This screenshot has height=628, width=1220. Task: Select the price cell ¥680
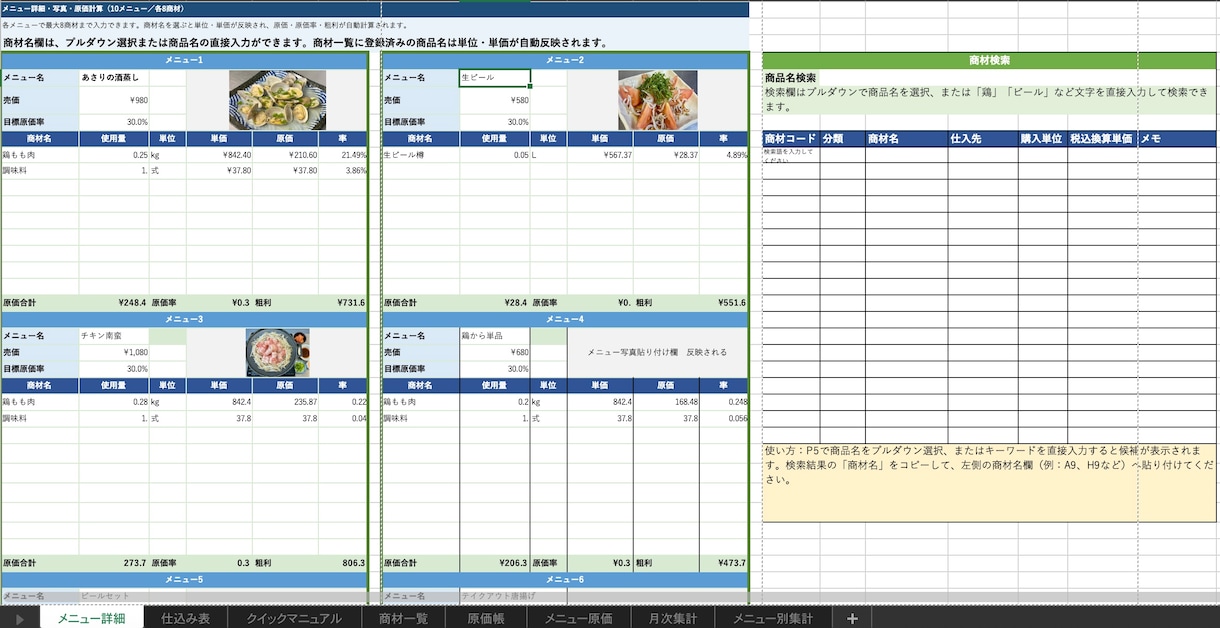(x=495, y=352)
